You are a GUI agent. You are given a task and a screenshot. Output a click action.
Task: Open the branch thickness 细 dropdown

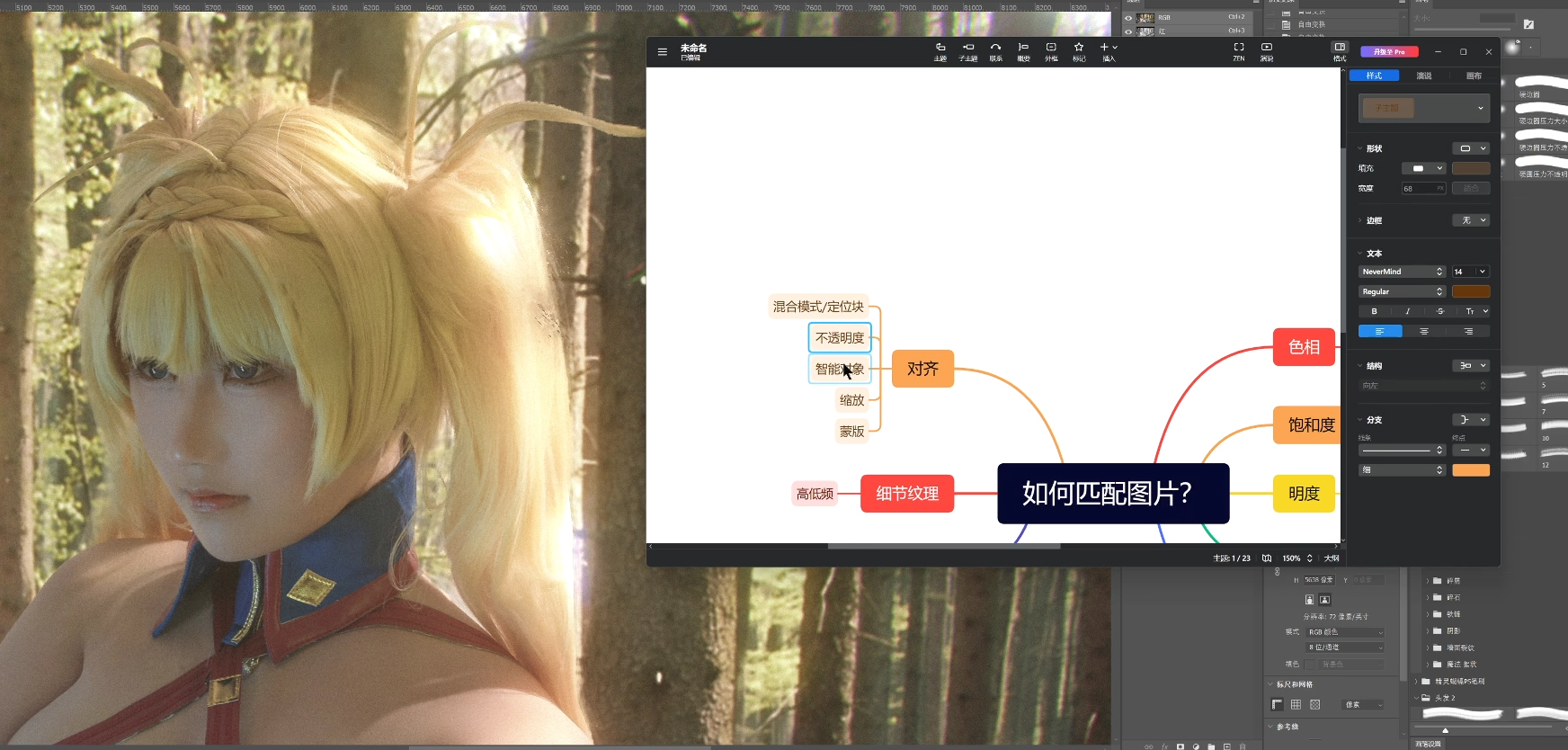1402,469
